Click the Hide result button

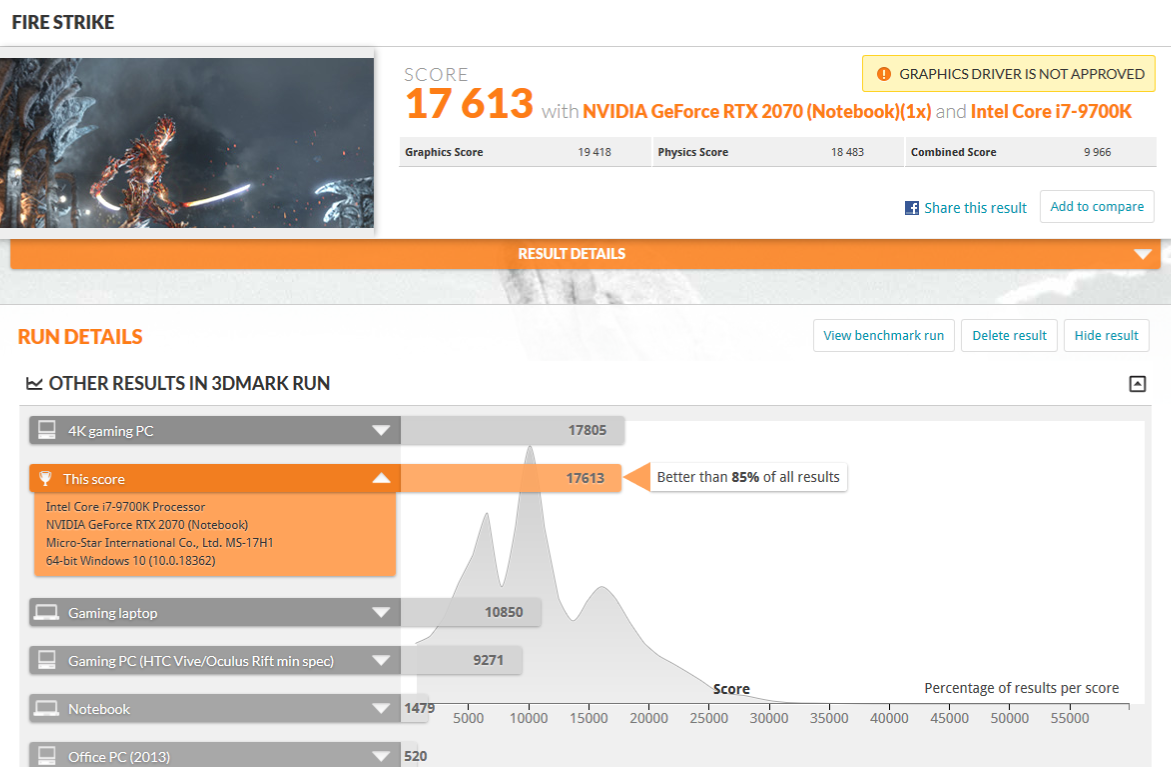pyautogui.click(x=1106, y=335)
